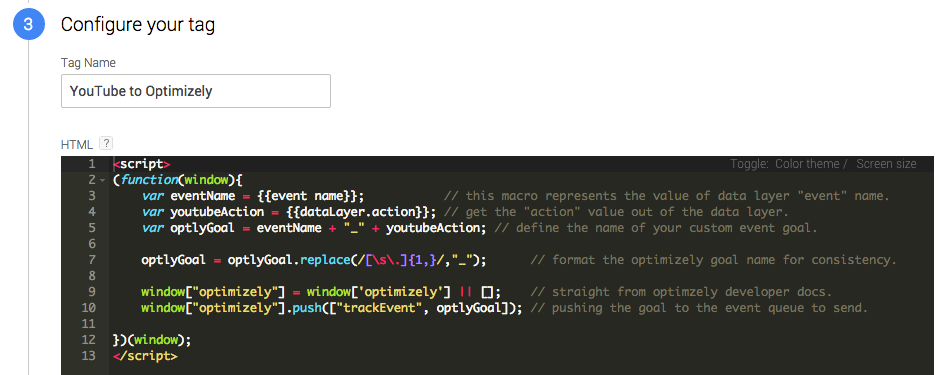Click the 'define the name of your custom event goal' comment
The image size is (941, 375).
point(655,228)
